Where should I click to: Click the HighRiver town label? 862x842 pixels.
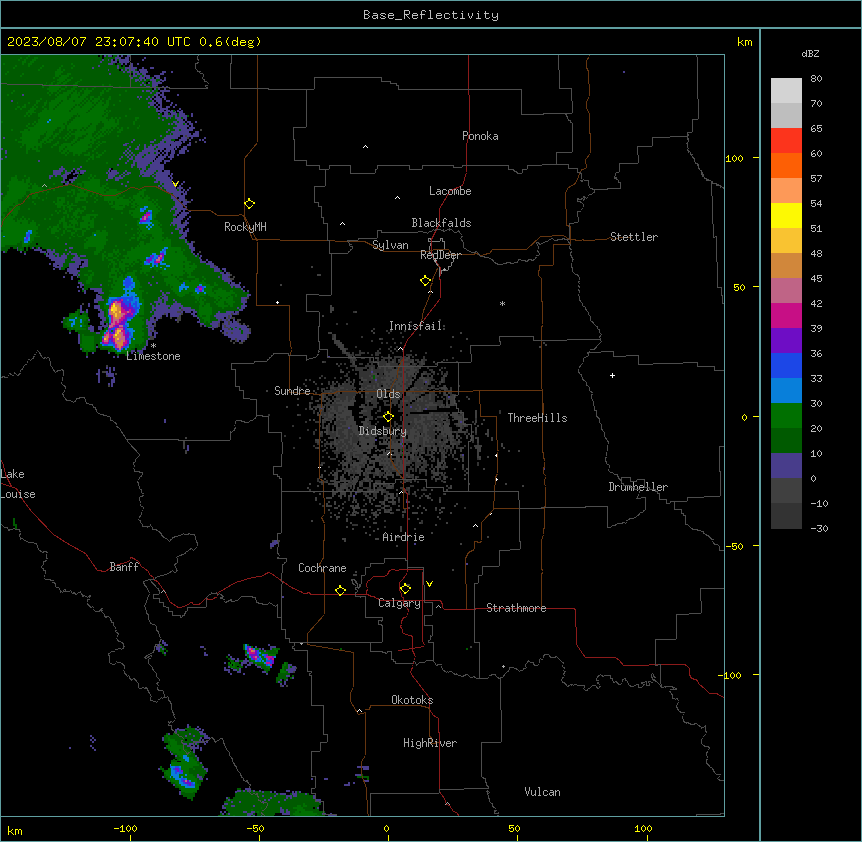[x=430, y=743]
